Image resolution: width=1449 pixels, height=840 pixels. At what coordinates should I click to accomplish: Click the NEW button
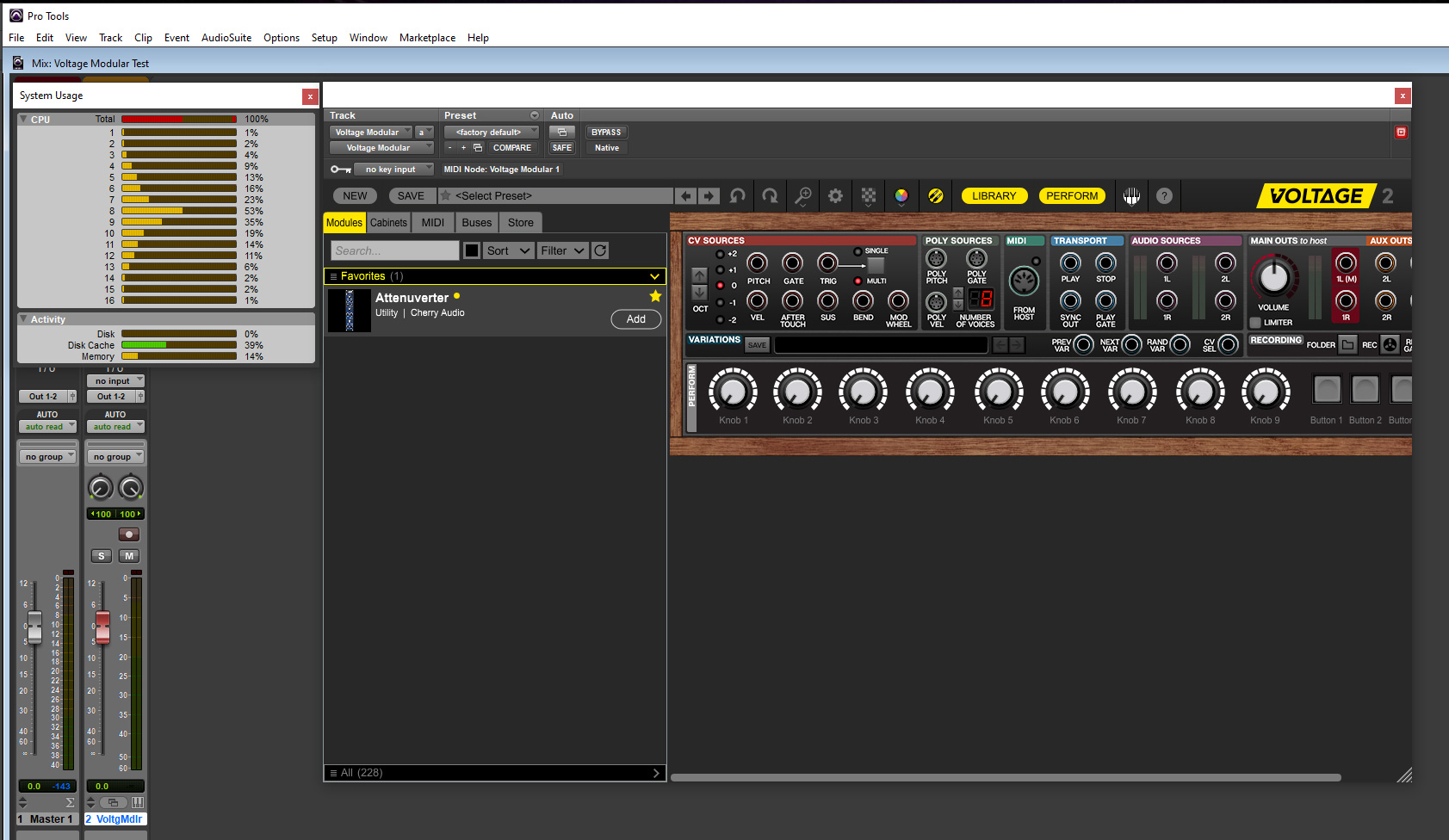click(356, 196)
